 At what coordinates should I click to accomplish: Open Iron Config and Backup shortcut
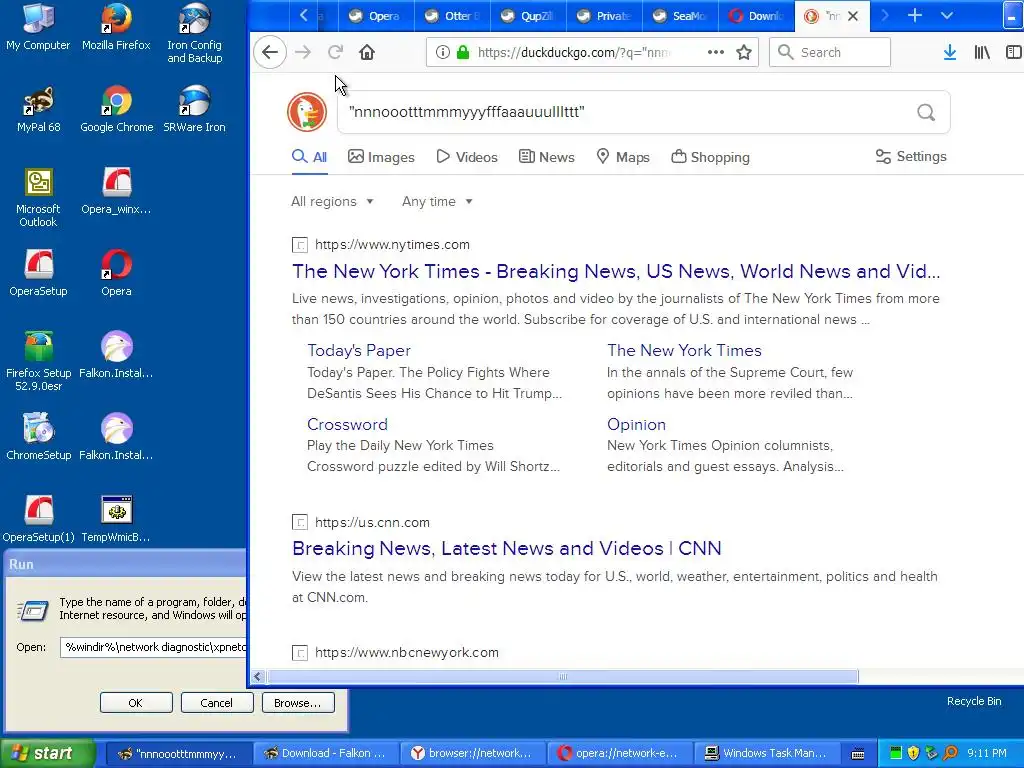[195, 33]
